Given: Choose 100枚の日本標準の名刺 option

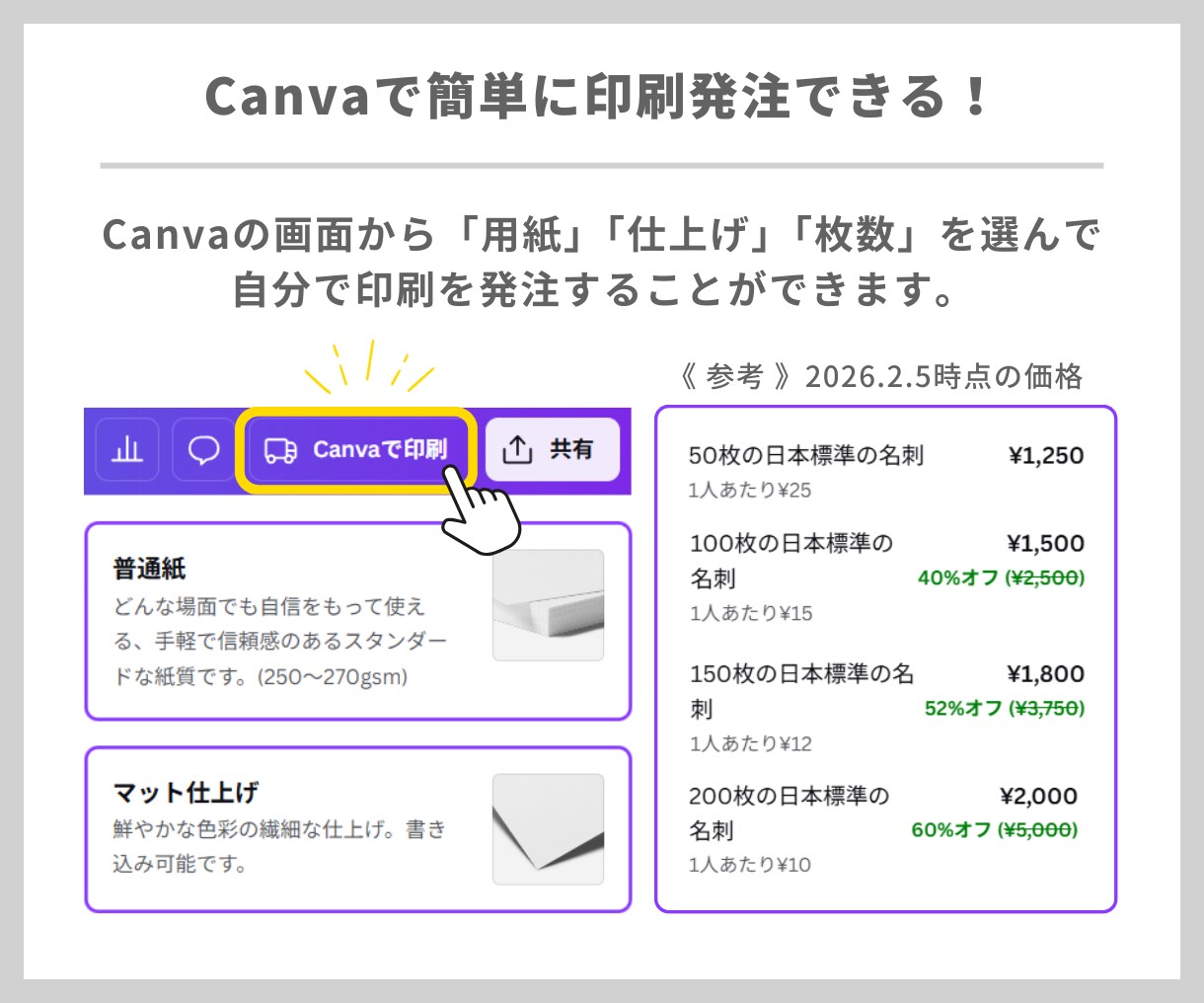Looking at the screenshot, I should [x=886, y=577].
